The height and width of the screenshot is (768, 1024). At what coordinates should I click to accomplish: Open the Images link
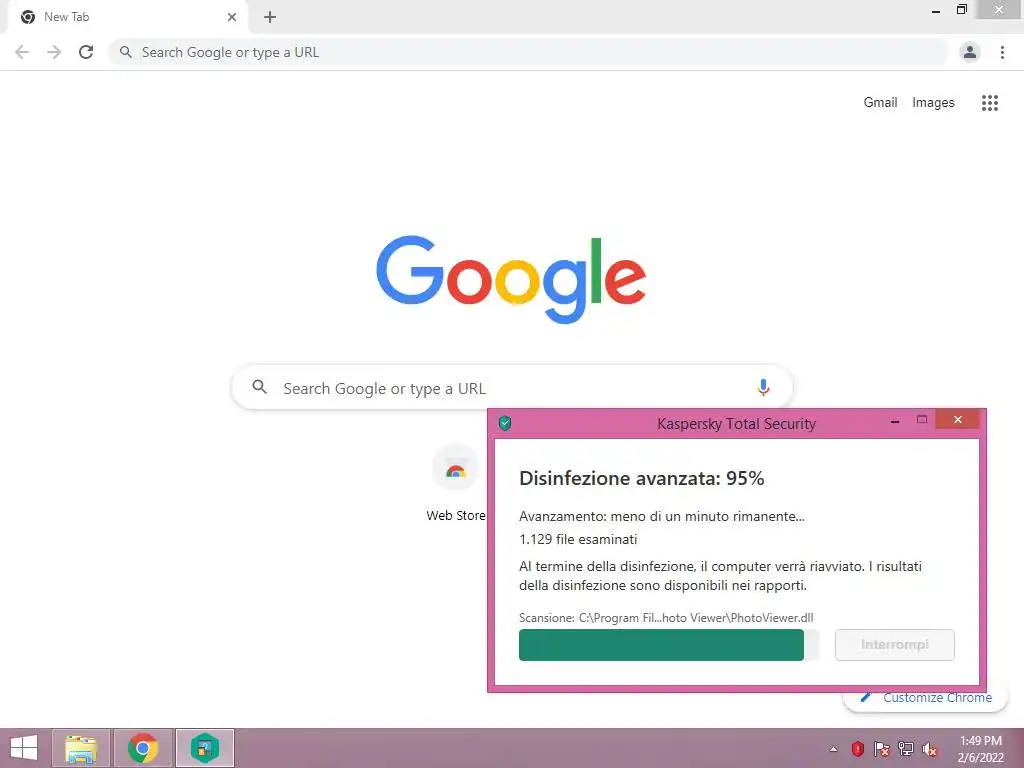click(933, 103)
